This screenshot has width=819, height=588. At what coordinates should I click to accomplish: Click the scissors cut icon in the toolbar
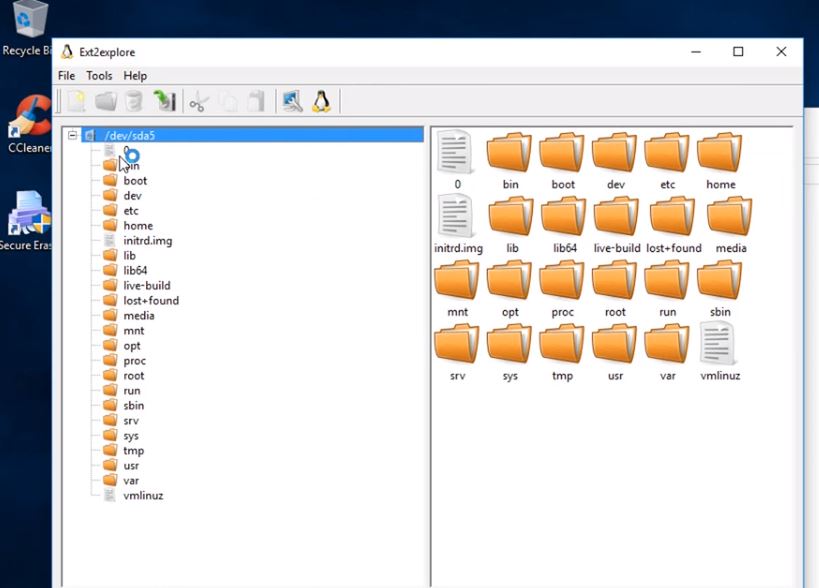click(x=199, y=101)
